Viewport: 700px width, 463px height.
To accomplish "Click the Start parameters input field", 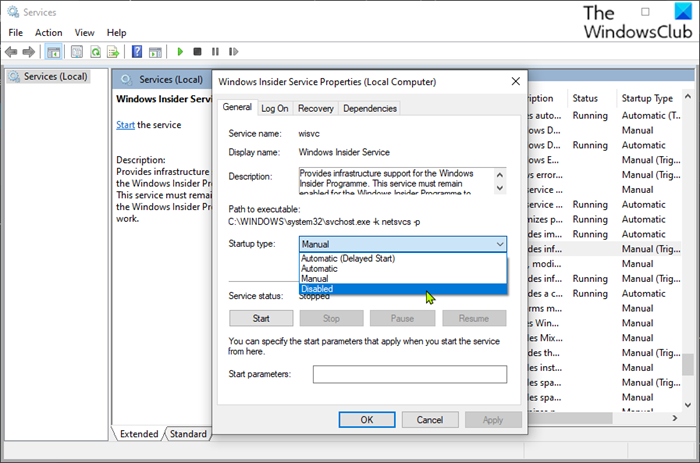I will click(410, 374).
